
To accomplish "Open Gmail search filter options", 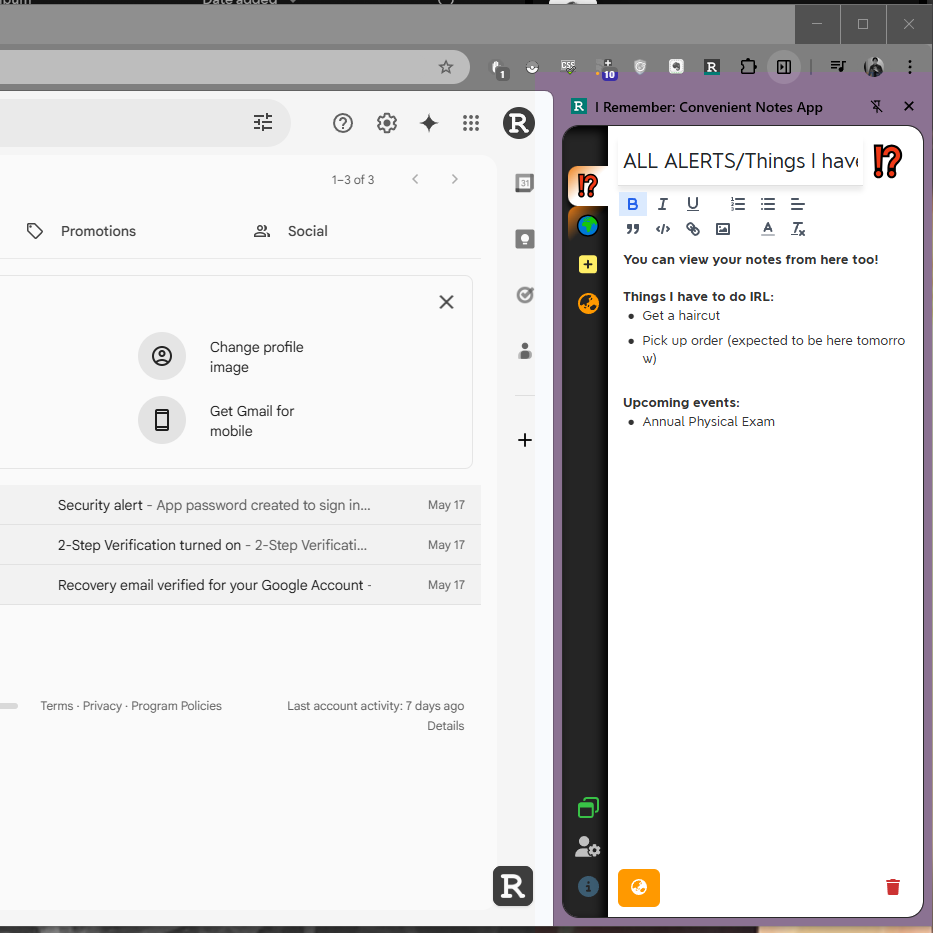I will point(263,123).
